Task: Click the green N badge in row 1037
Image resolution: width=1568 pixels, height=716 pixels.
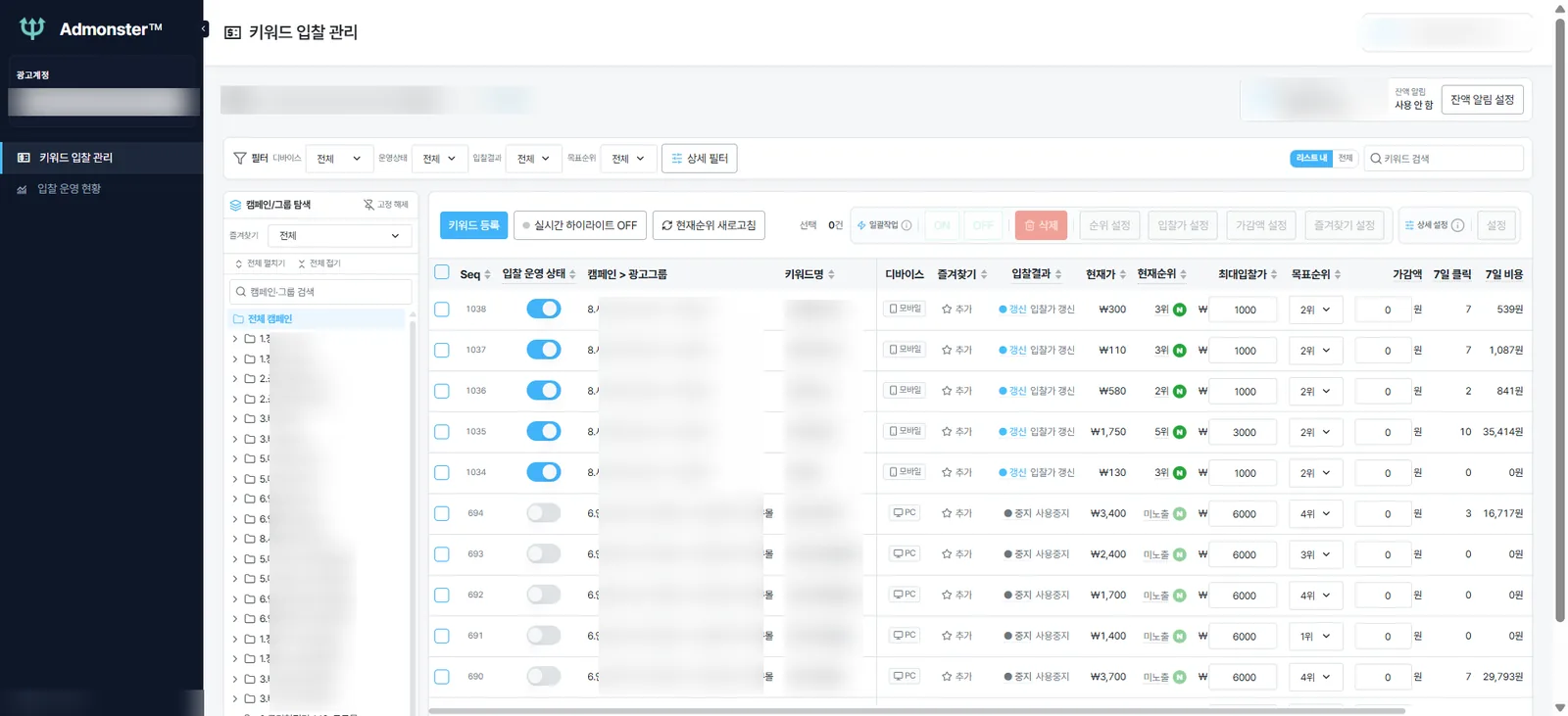Action: click(x=1180, y=351)
